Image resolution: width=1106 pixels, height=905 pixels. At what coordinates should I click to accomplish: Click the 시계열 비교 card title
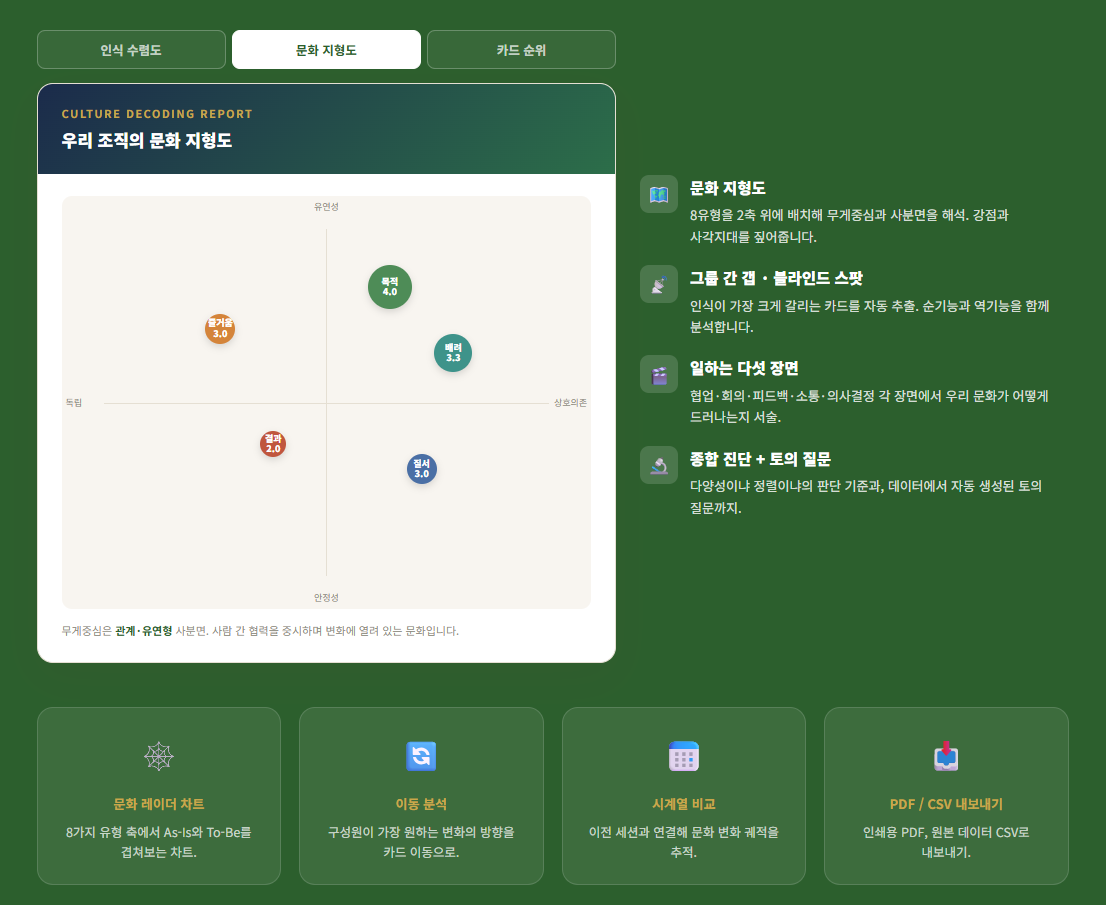pyautogui.click(x=683, y=804)
